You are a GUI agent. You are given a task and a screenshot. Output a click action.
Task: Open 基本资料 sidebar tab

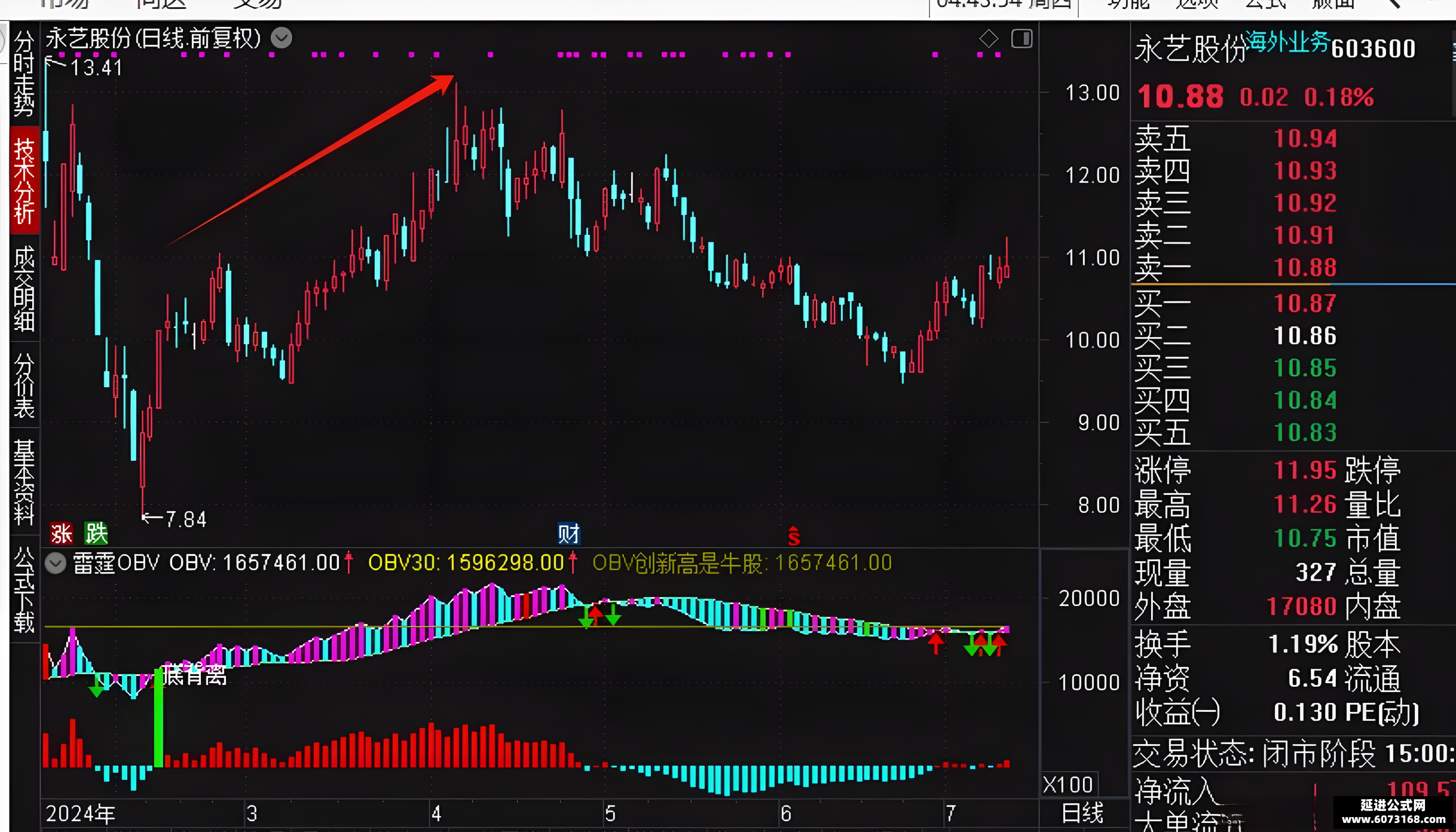pyautogui.click(x=24, y=482)
